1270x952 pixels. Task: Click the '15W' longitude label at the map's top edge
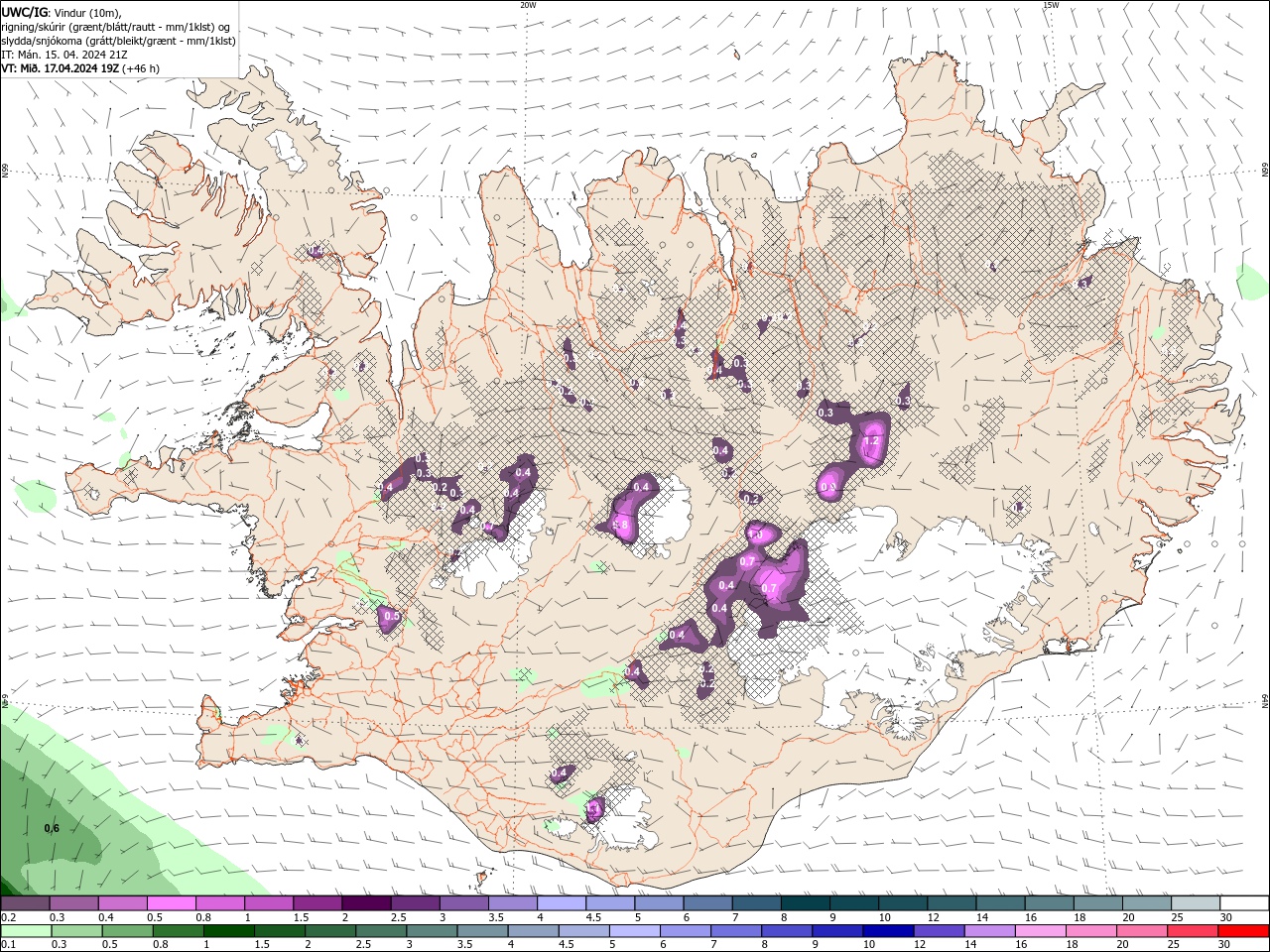pyautogui.click(x=1051, y=5)
